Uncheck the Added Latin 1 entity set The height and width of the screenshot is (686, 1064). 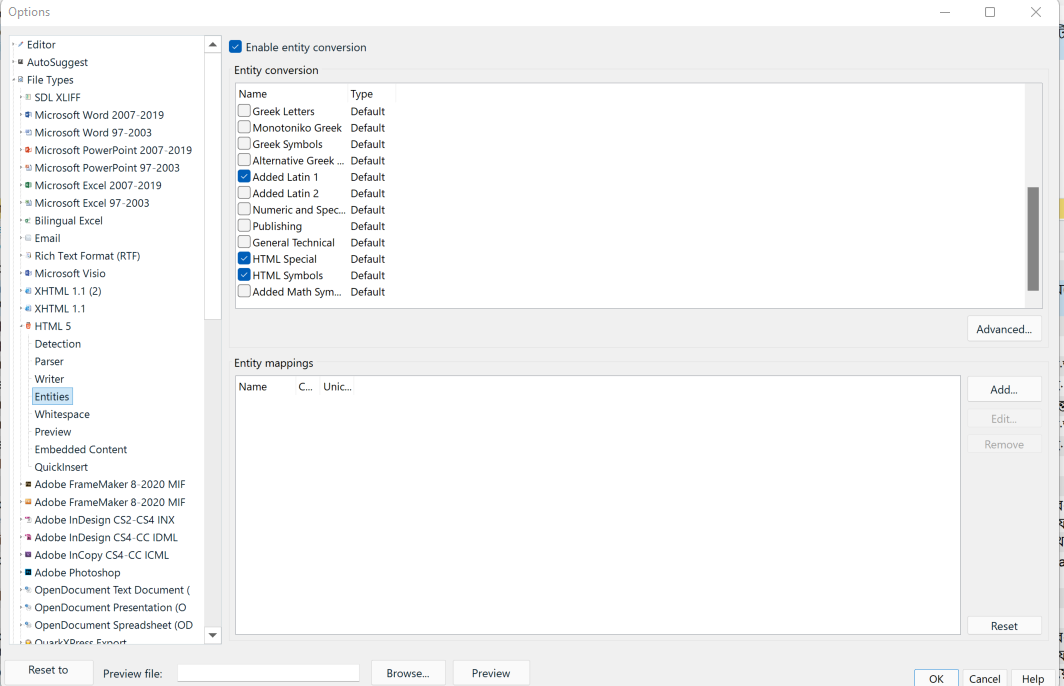pos(244,176)
